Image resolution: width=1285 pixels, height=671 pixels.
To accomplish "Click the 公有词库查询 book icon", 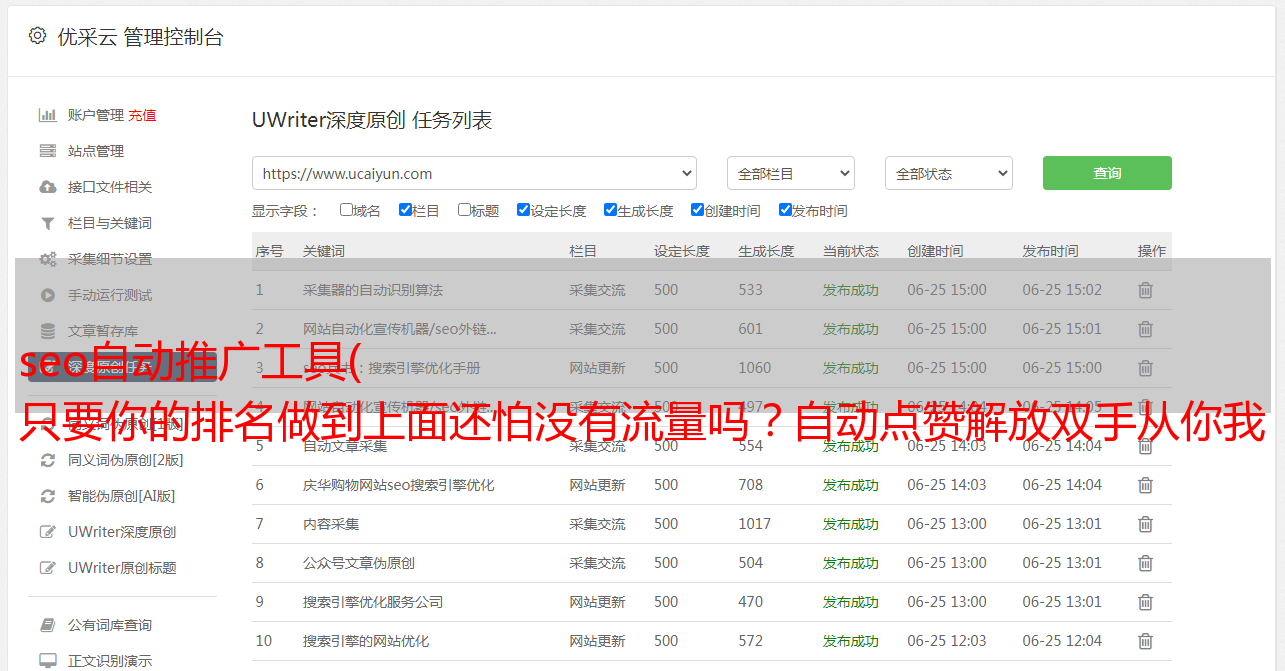I will 47,625.
